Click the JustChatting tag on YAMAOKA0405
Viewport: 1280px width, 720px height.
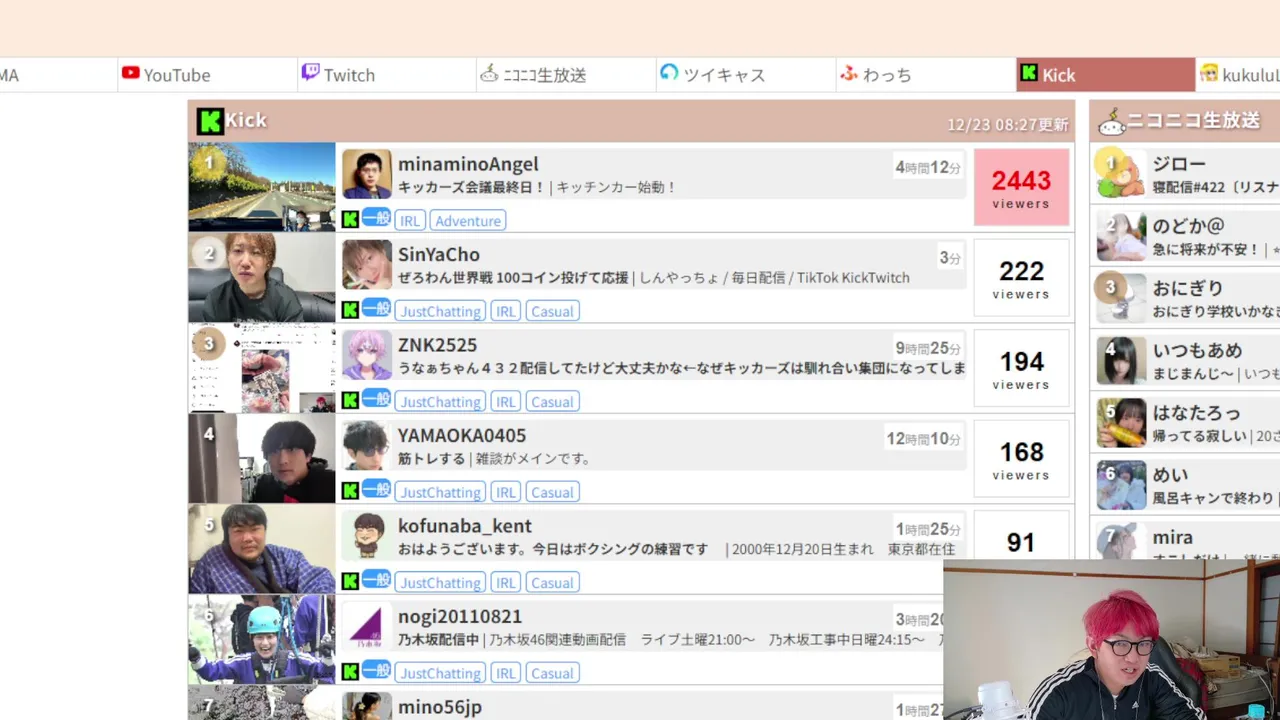point(440,492)
